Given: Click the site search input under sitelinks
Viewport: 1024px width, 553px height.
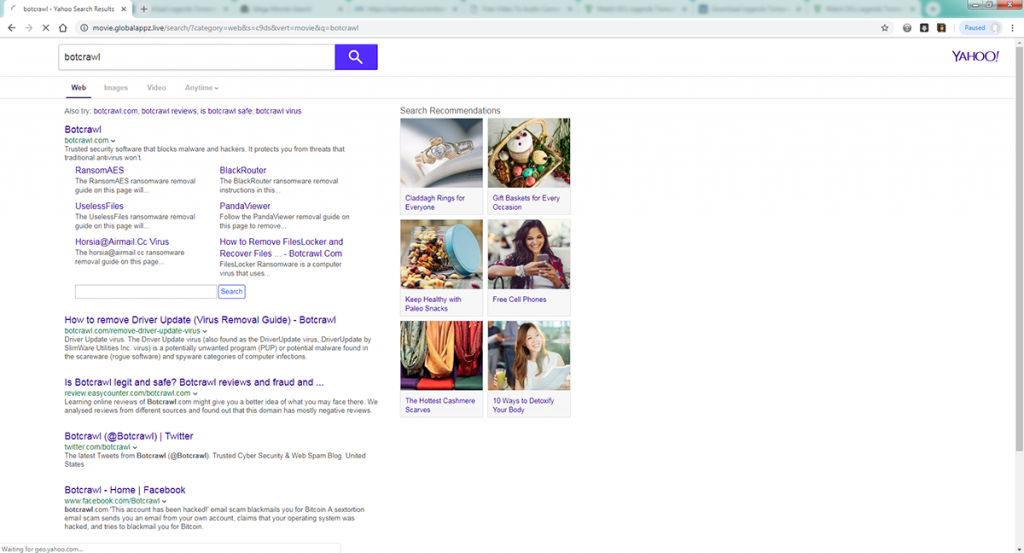Looking at the screenshot, I should (146, 292).
